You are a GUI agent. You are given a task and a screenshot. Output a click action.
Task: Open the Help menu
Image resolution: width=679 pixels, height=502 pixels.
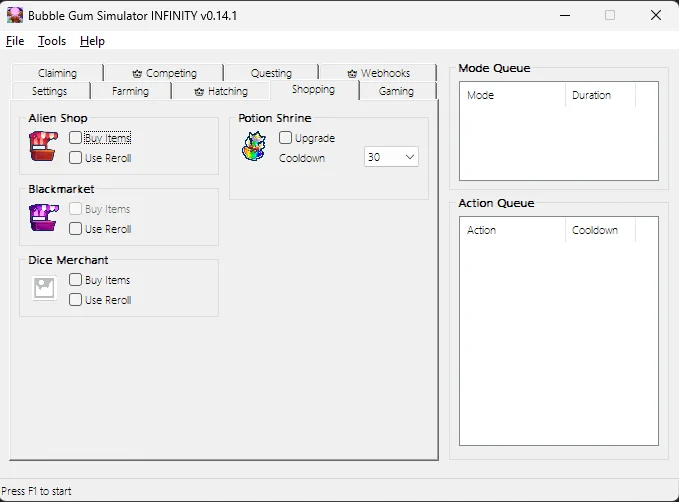(x=92, y=41)
